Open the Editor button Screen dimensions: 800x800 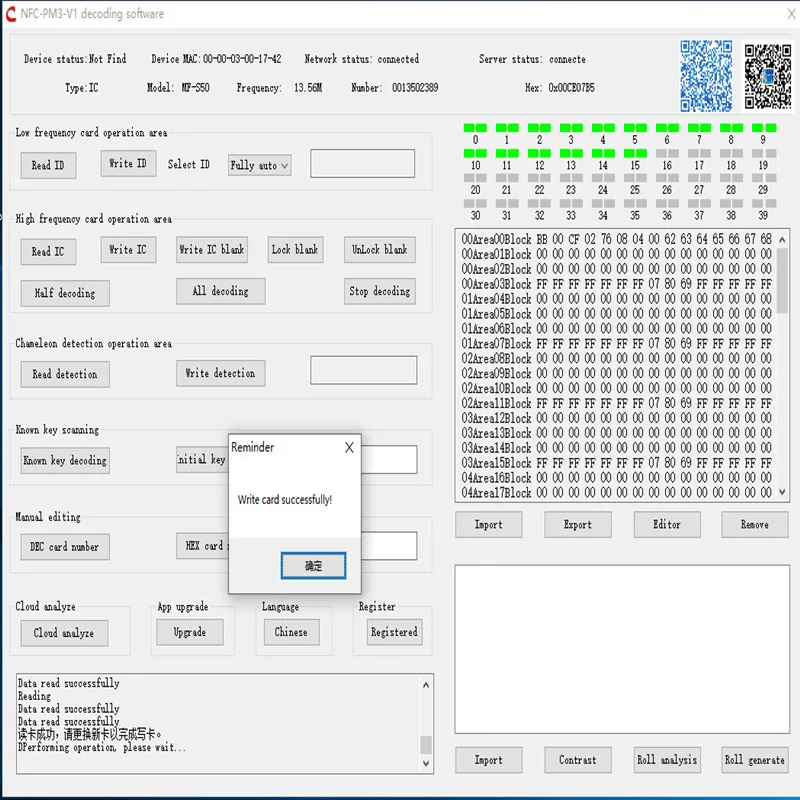pyautogui.click(x=667, y=524)
